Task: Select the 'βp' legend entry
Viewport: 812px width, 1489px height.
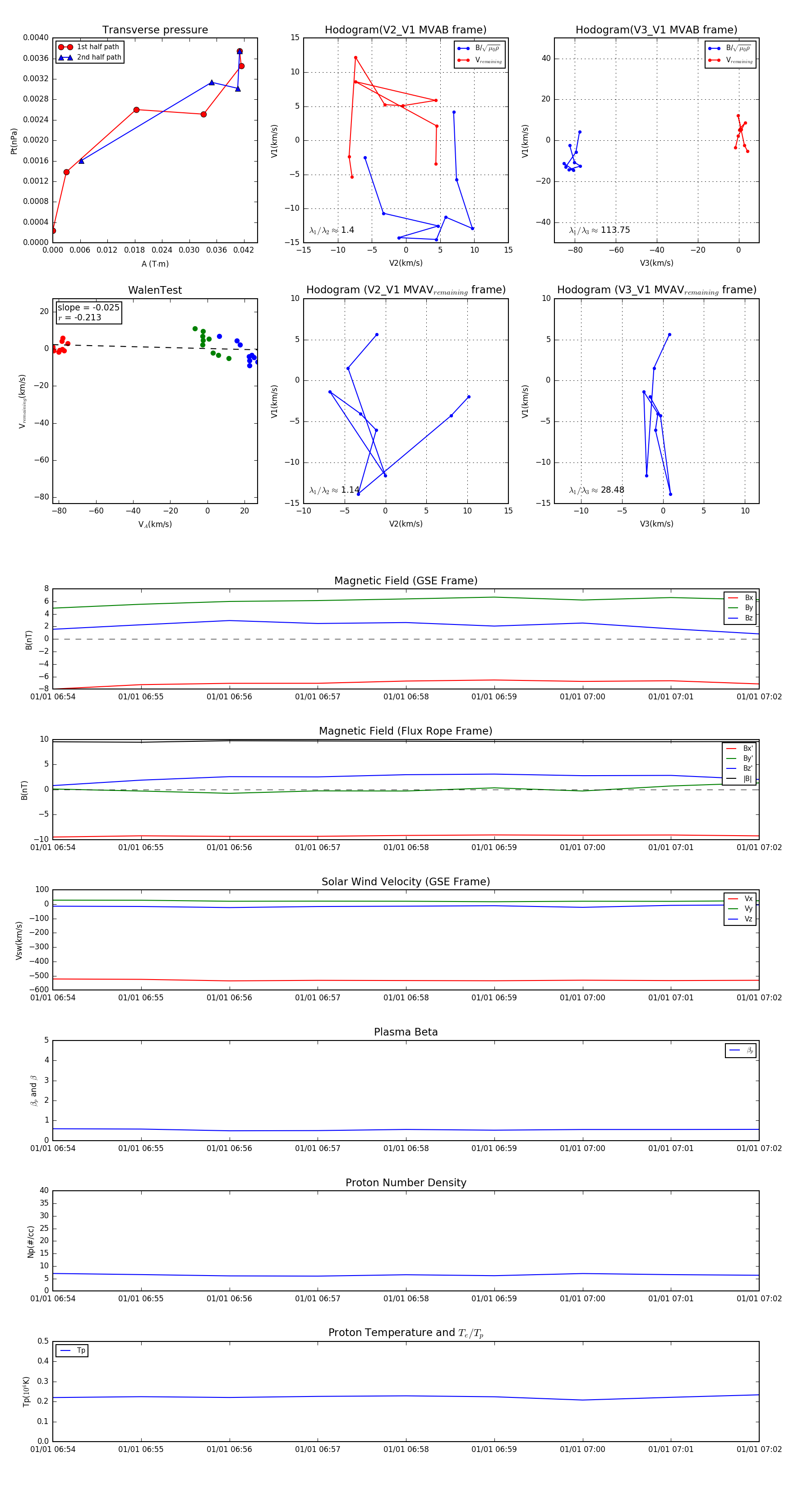Action: (x=742, y=1050)
